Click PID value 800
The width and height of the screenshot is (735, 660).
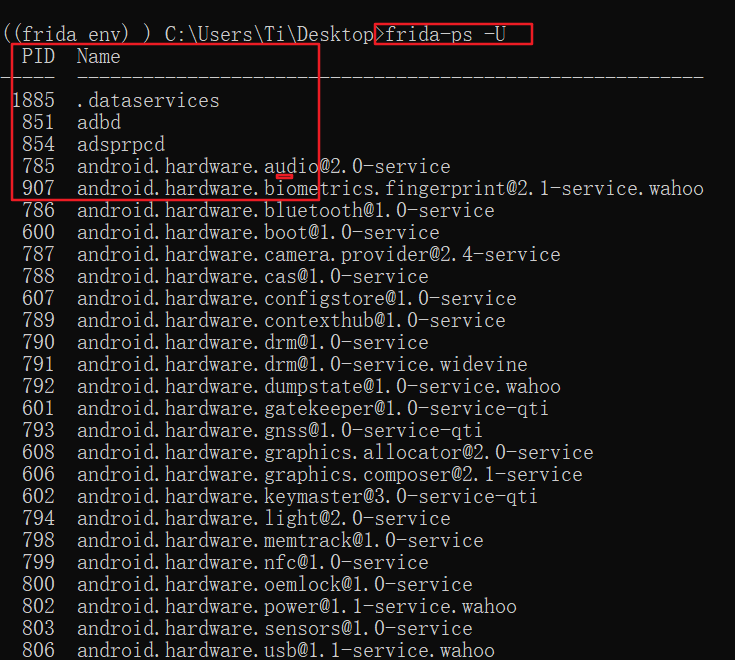[x=38, y=585]
